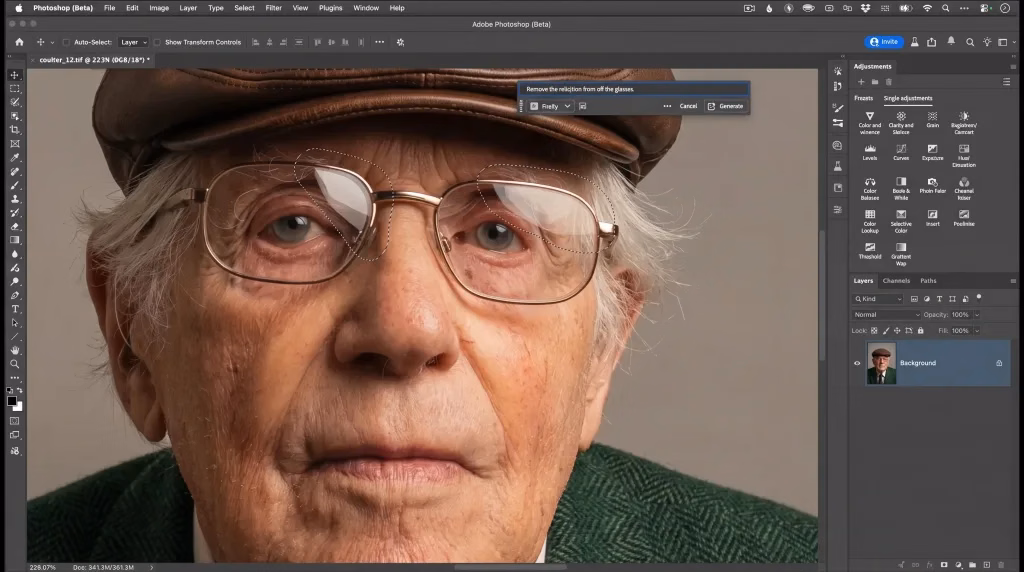This screenshot has height=572, width=1024.
Task: Switch to the adjustment Presets tab
Action: click(863, 98)
